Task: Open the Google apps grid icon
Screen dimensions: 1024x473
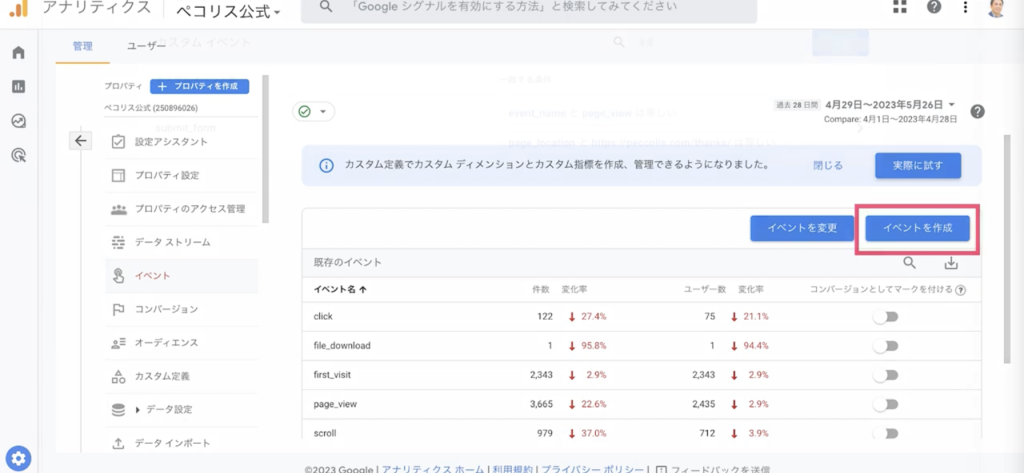Action: point(899,7)
